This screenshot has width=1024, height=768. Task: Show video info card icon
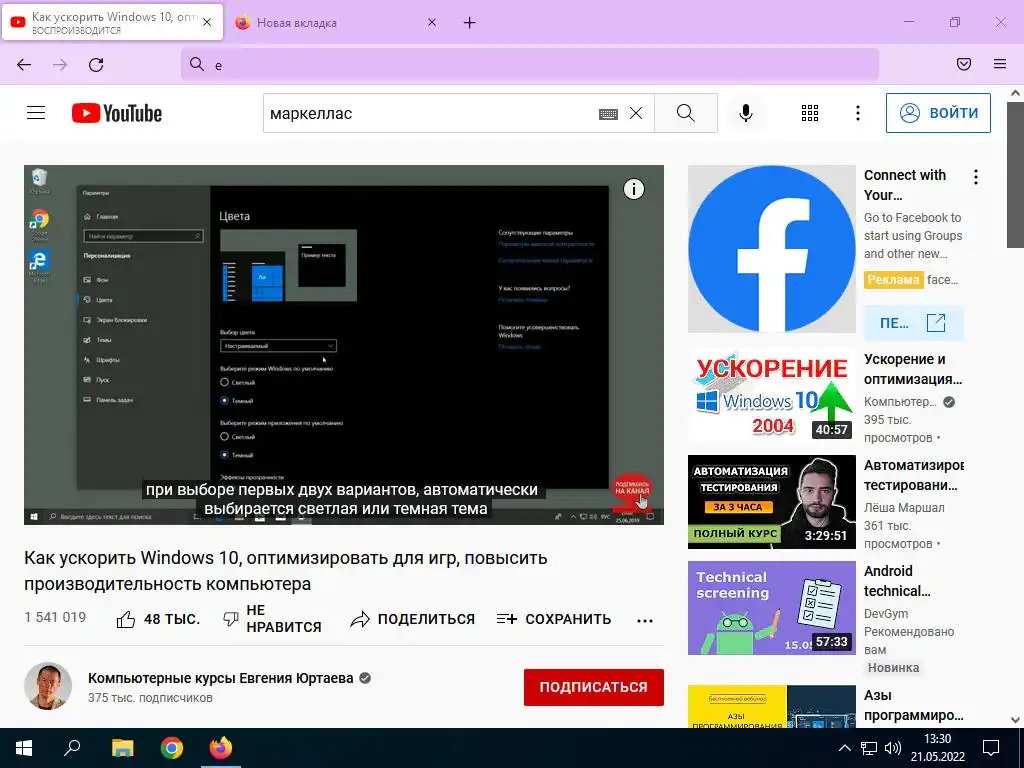tap(633, 189)
